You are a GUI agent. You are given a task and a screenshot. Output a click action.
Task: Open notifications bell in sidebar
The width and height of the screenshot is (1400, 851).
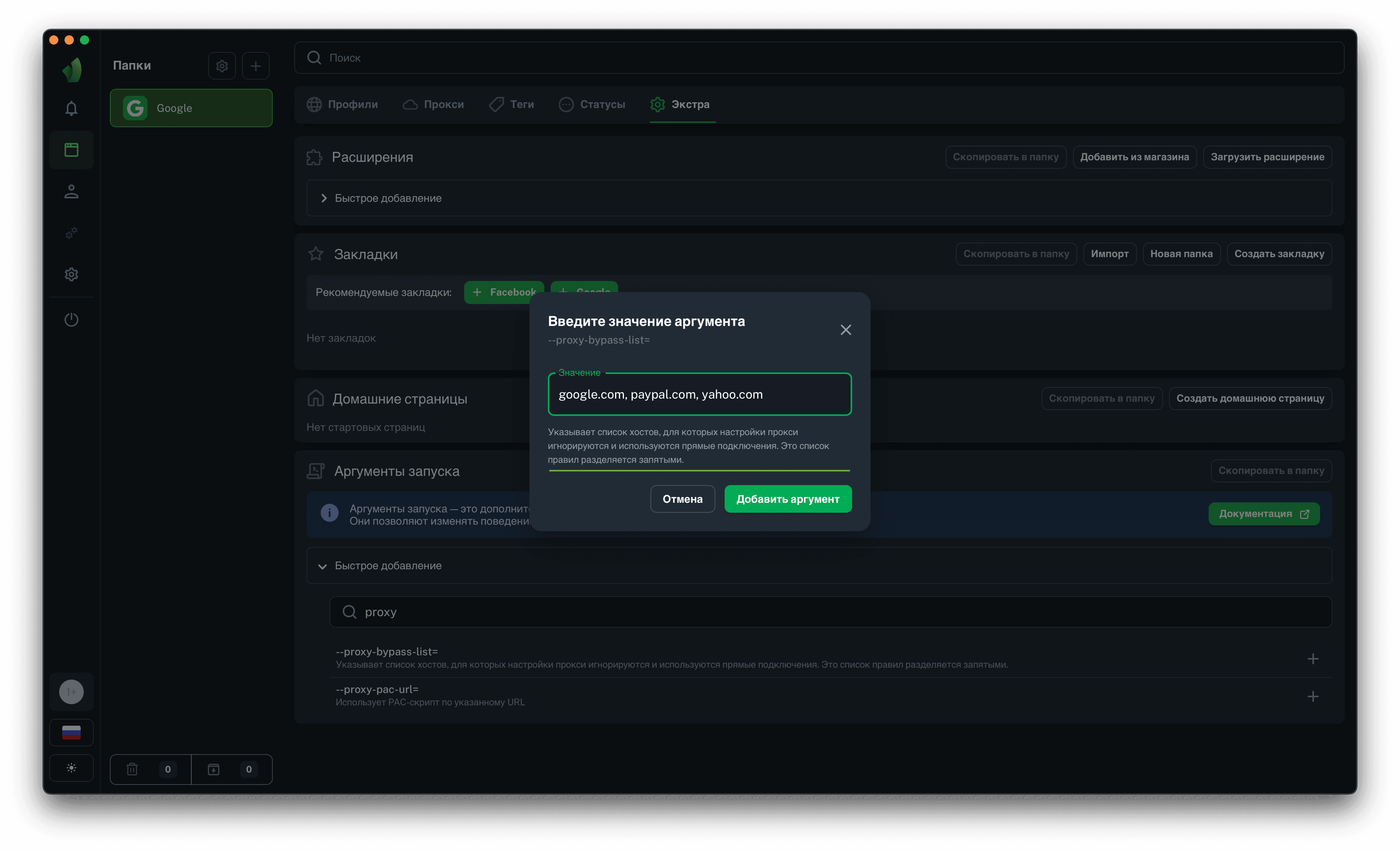point(71,108)
